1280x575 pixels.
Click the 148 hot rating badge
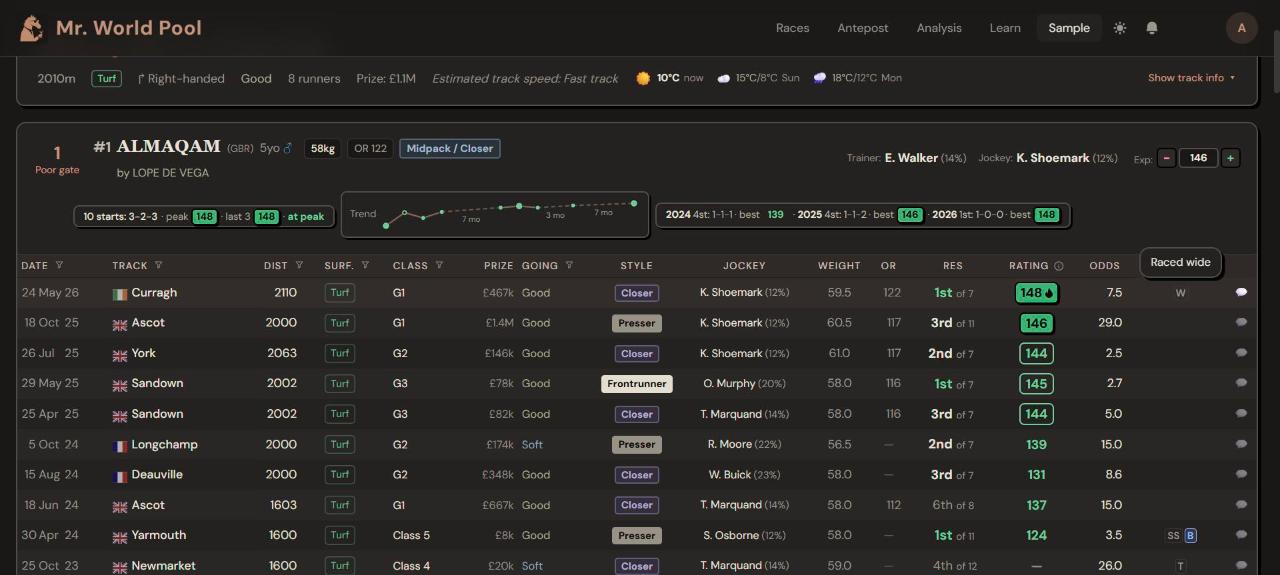pos(1036,293)
